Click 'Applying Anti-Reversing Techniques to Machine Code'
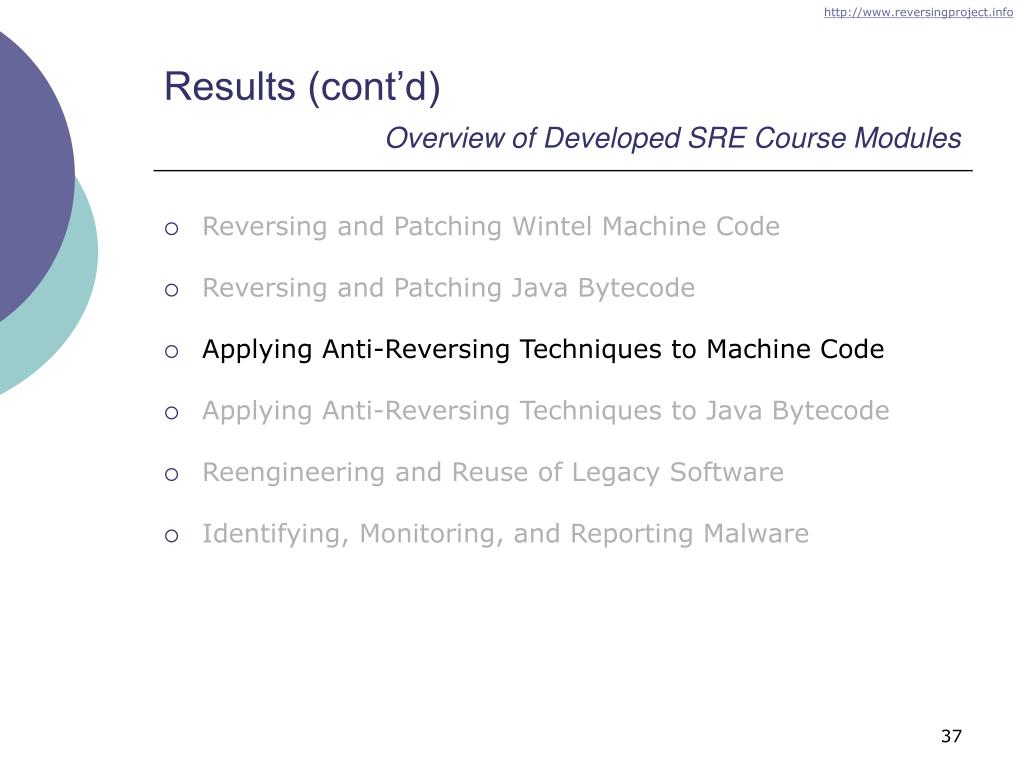Viewport: 1024px width, 768px height. [x=543, y=349]
